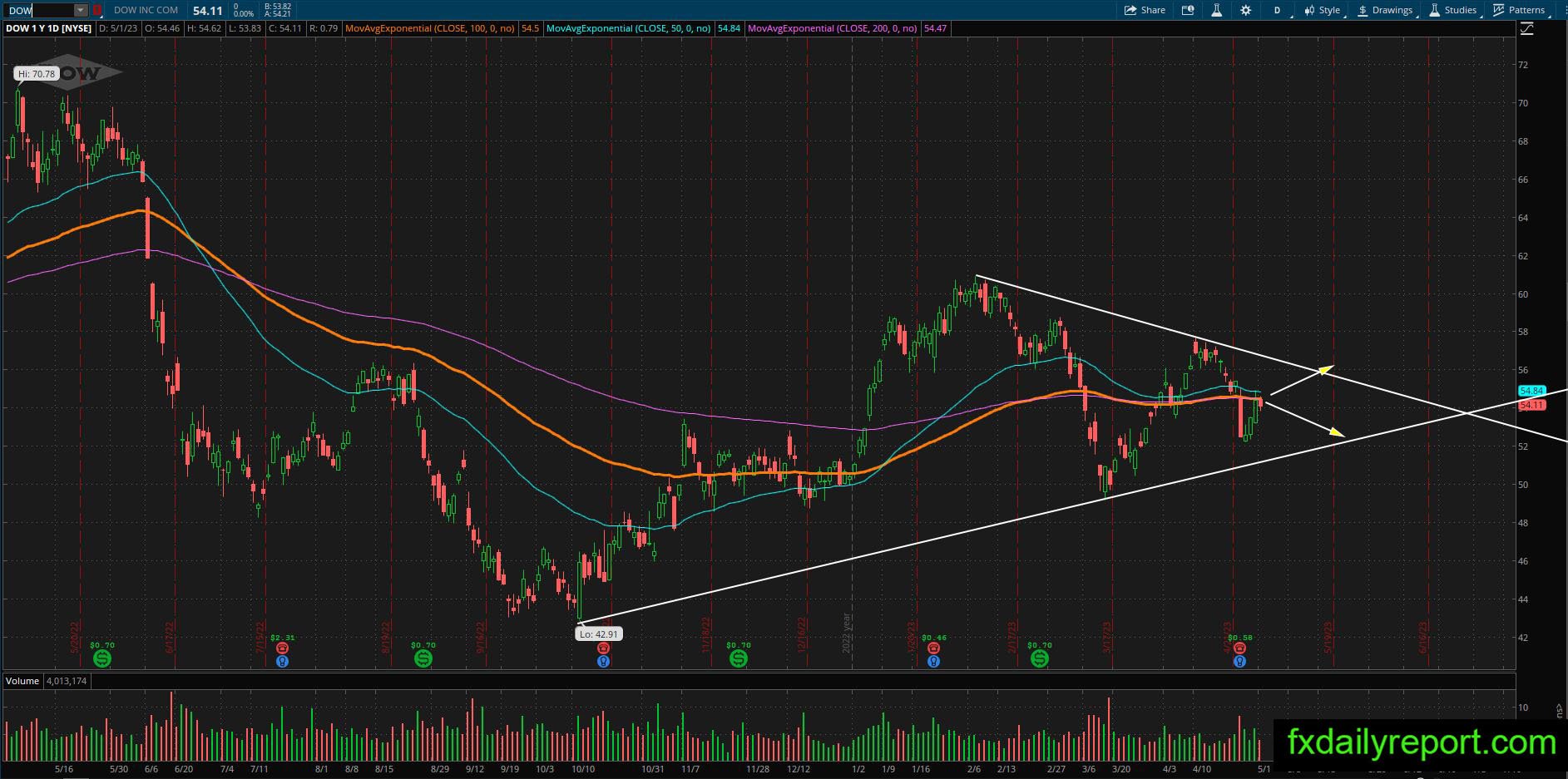This screenshot has width=1568, height=779.
Task: Open chart settings with the gear icon
Action: coord(1245,10)
